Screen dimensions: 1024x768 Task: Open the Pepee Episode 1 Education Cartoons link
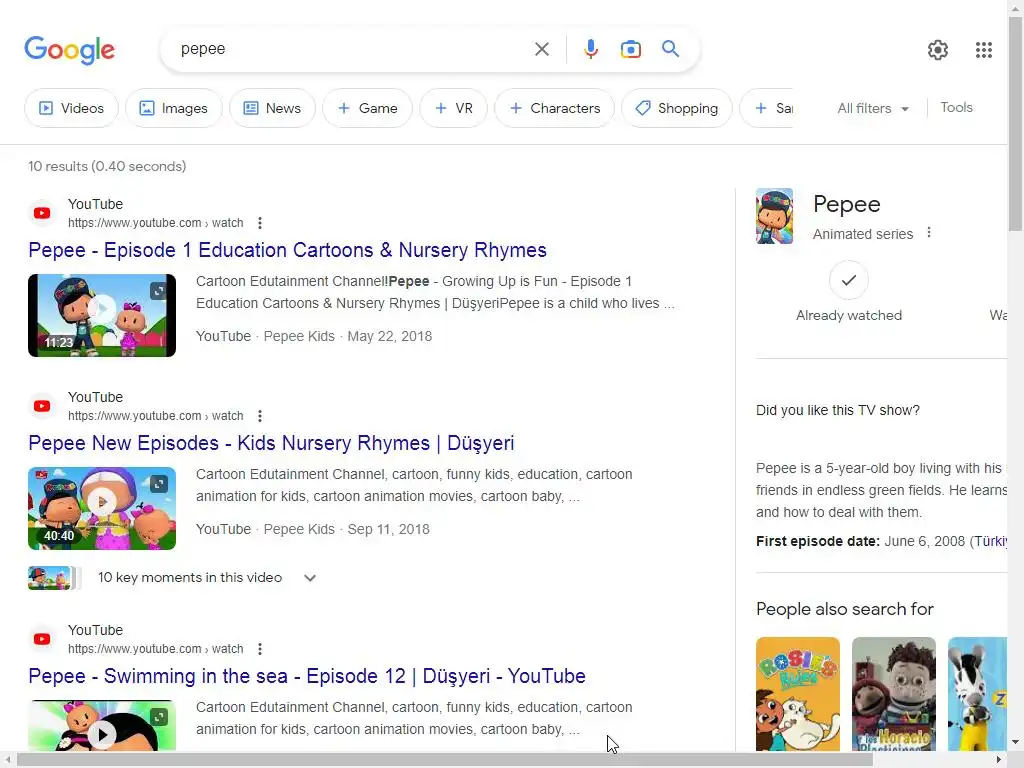(287, 250)
